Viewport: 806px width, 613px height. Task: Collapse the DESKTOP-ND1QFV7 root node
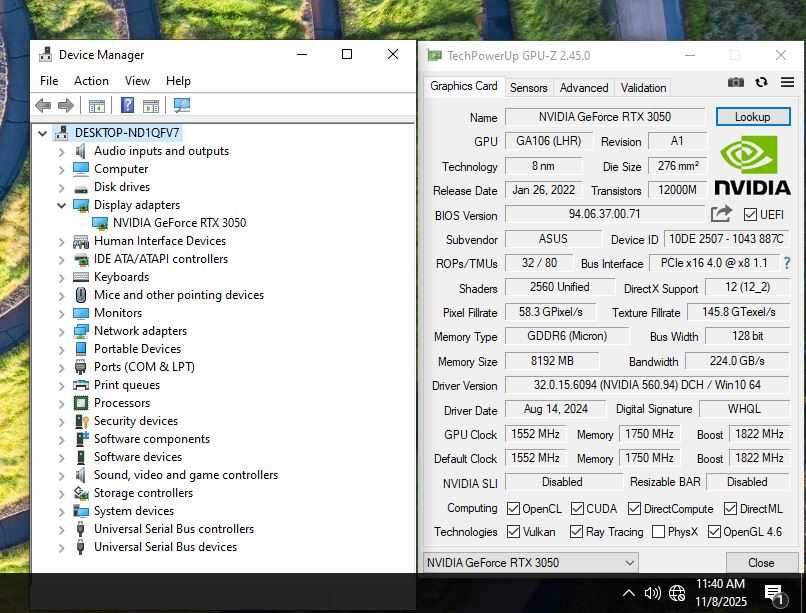click(x=43, y=134)
